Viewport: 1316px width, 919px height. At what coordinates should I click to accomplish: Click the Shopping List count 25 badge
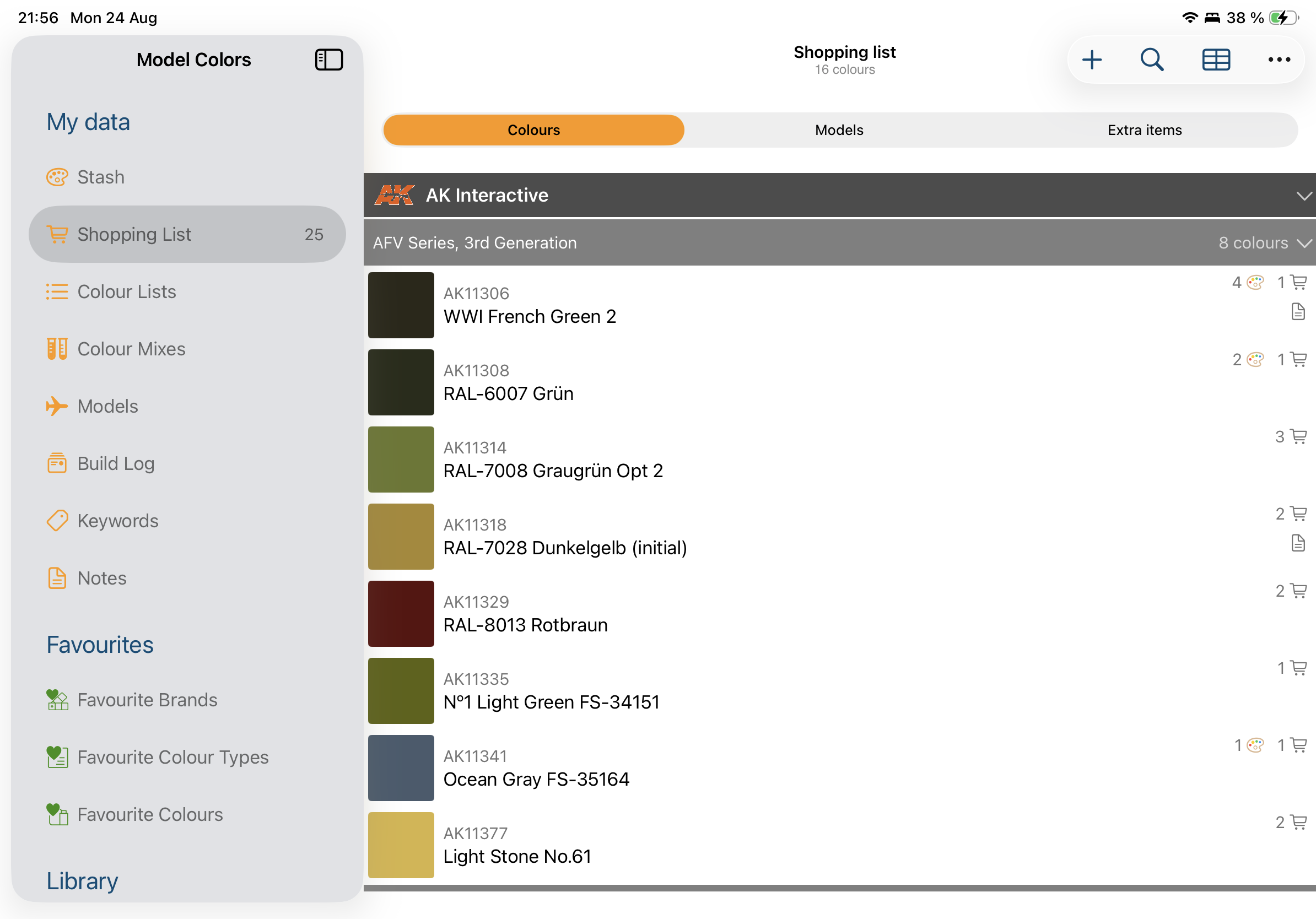pyautogui.click(x=314, y=234)
